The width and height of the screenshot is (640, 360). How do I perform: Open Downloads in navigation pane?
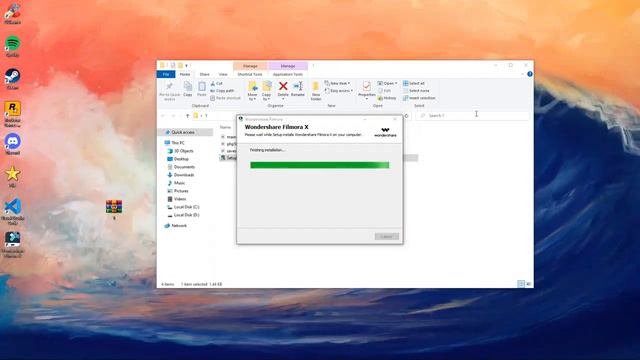point(181,175)
